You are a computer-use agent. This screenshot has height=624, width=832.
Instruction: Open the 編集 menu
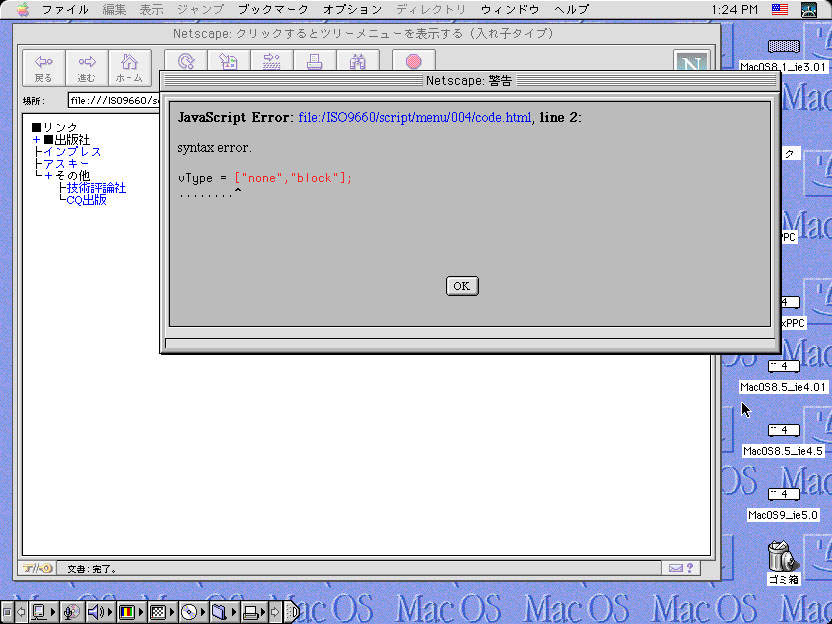114,10
